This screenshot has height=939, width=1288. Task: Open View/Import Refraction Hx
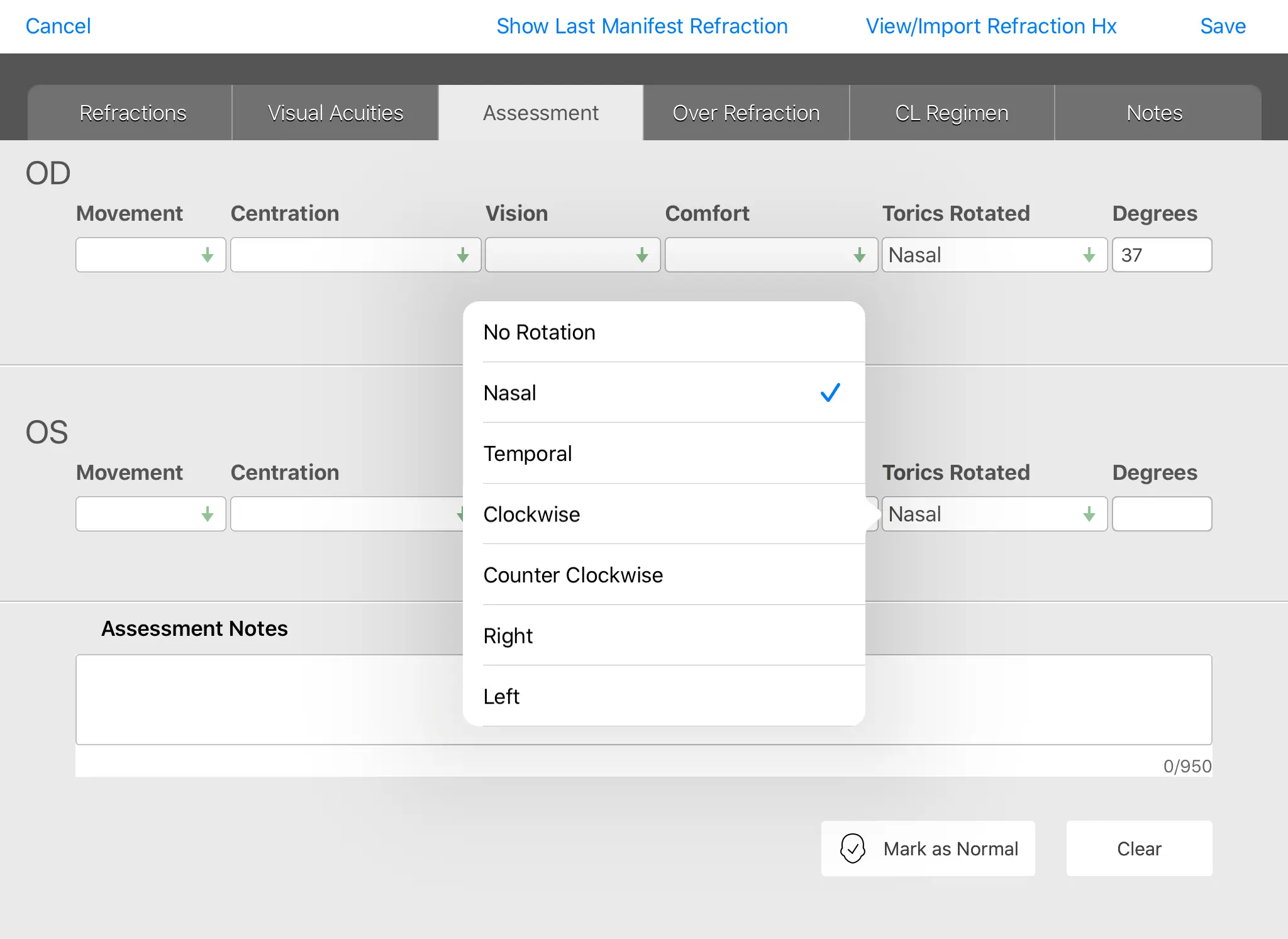pos(991,26)
